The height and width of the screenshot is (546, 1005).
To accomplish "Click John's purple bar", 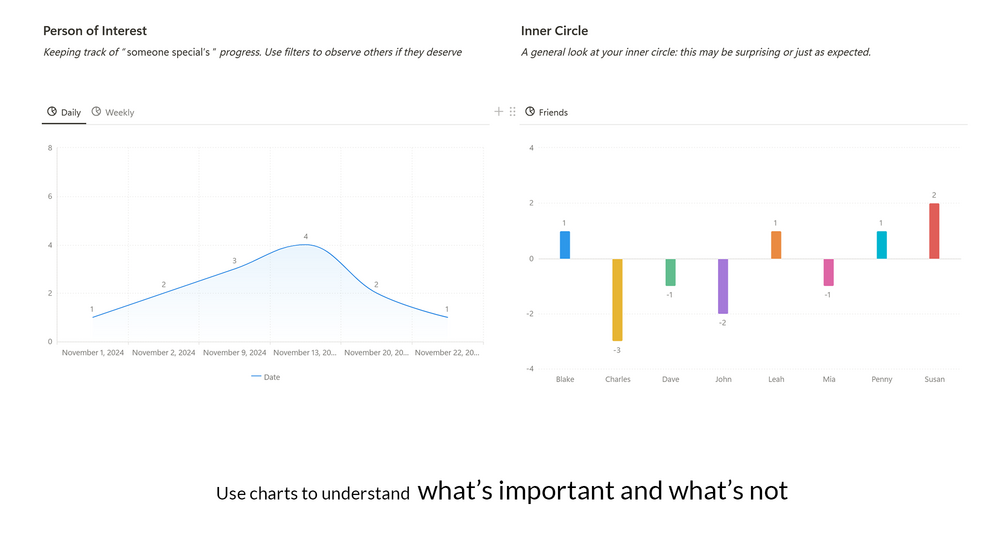I will pos(723,286).
